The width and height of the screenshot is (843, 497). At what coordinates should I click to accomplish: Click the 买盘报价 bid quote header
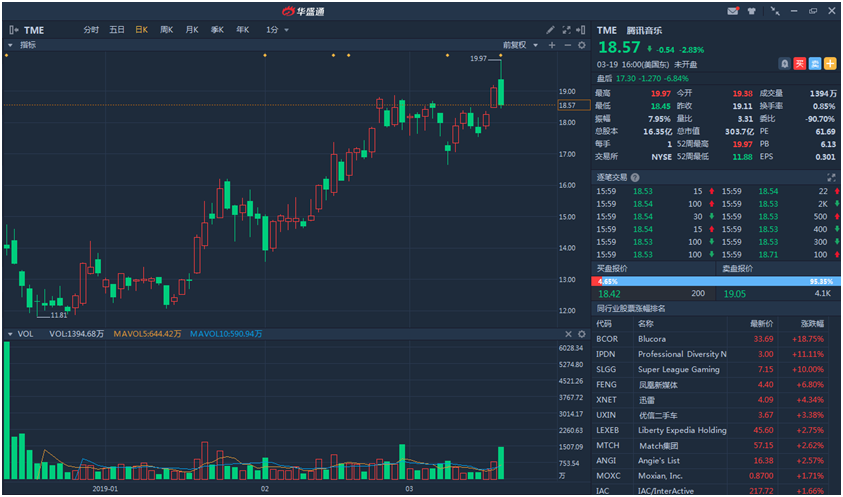click(612, 268)
